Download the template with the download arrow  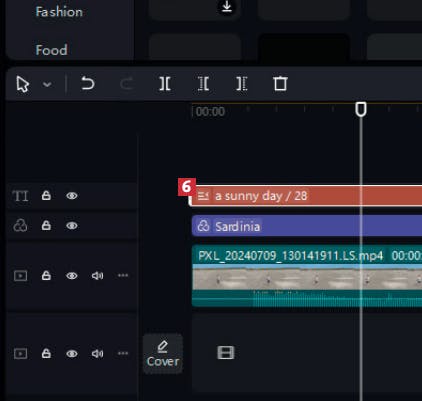click(227, 6)
